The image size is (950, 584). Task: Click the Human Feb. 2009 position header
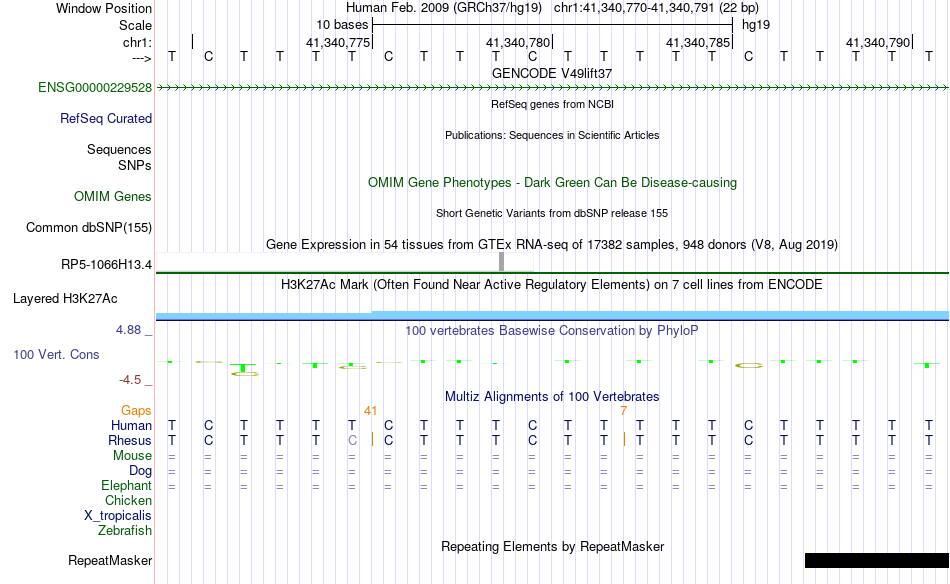pyautogui.click(x=552, y=8)
